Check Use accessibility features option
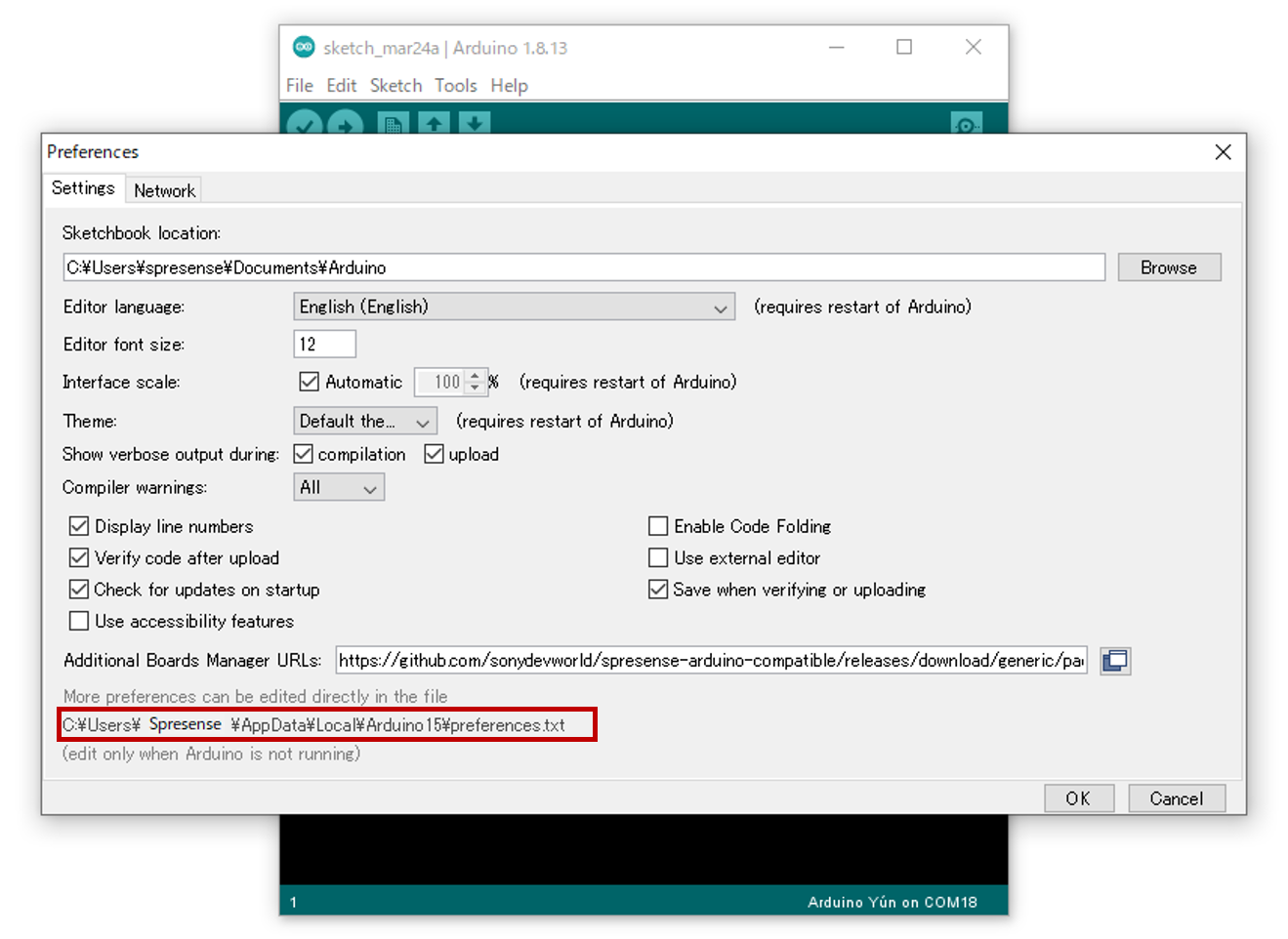 tap(79, 621)
